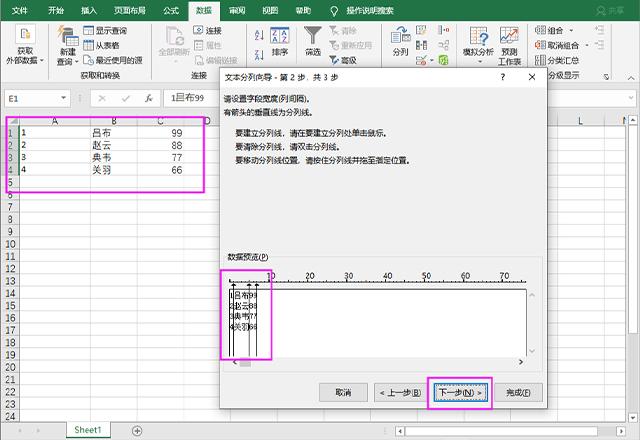640x440 pixels.
Task: Switch to the 审阅 tab
Action: [x=237, y=11]
